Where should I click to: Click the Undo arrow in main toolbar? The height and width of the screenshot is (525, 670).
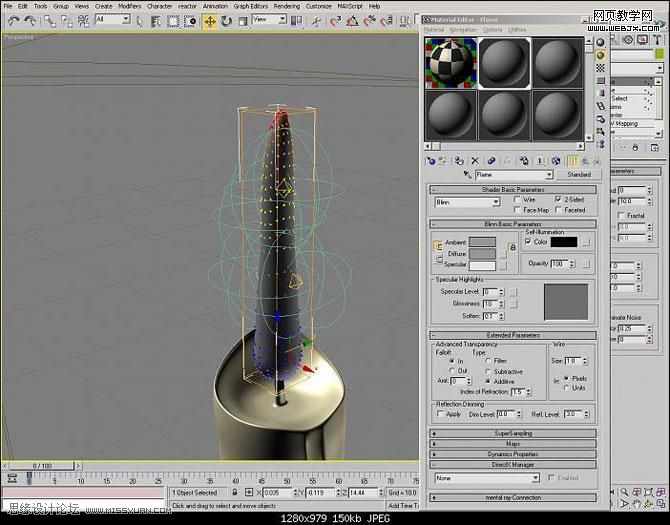pyautogui.click(x=14, y=21)
